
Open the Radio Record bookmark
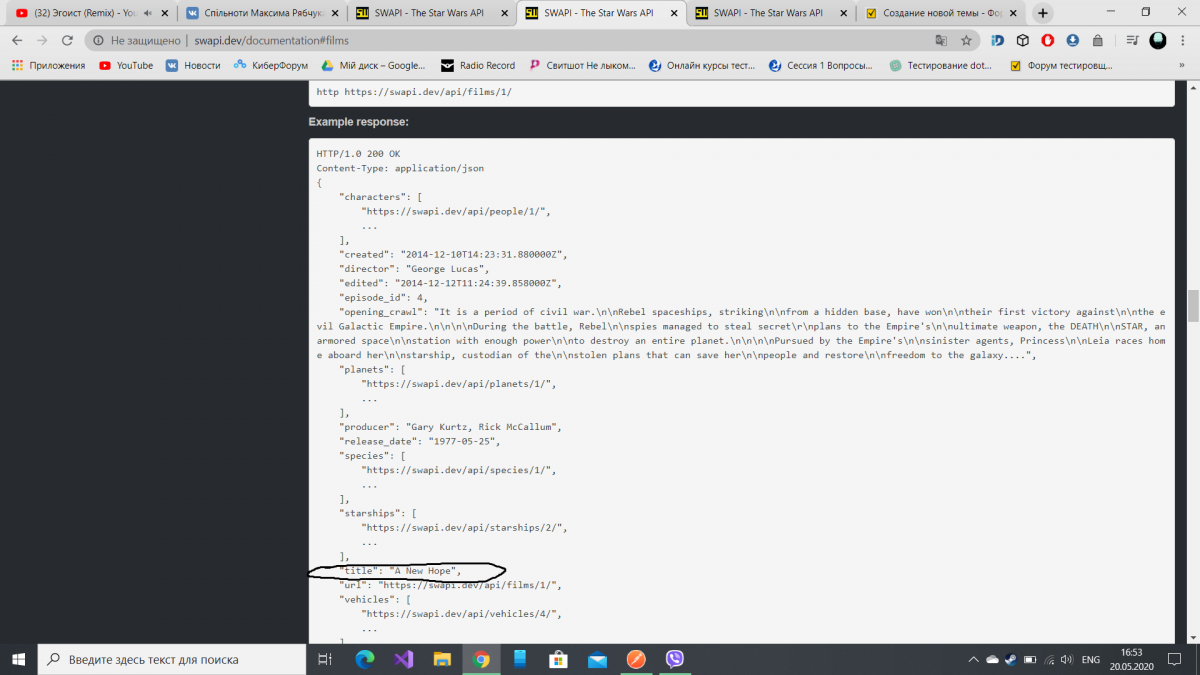(478, 65)
